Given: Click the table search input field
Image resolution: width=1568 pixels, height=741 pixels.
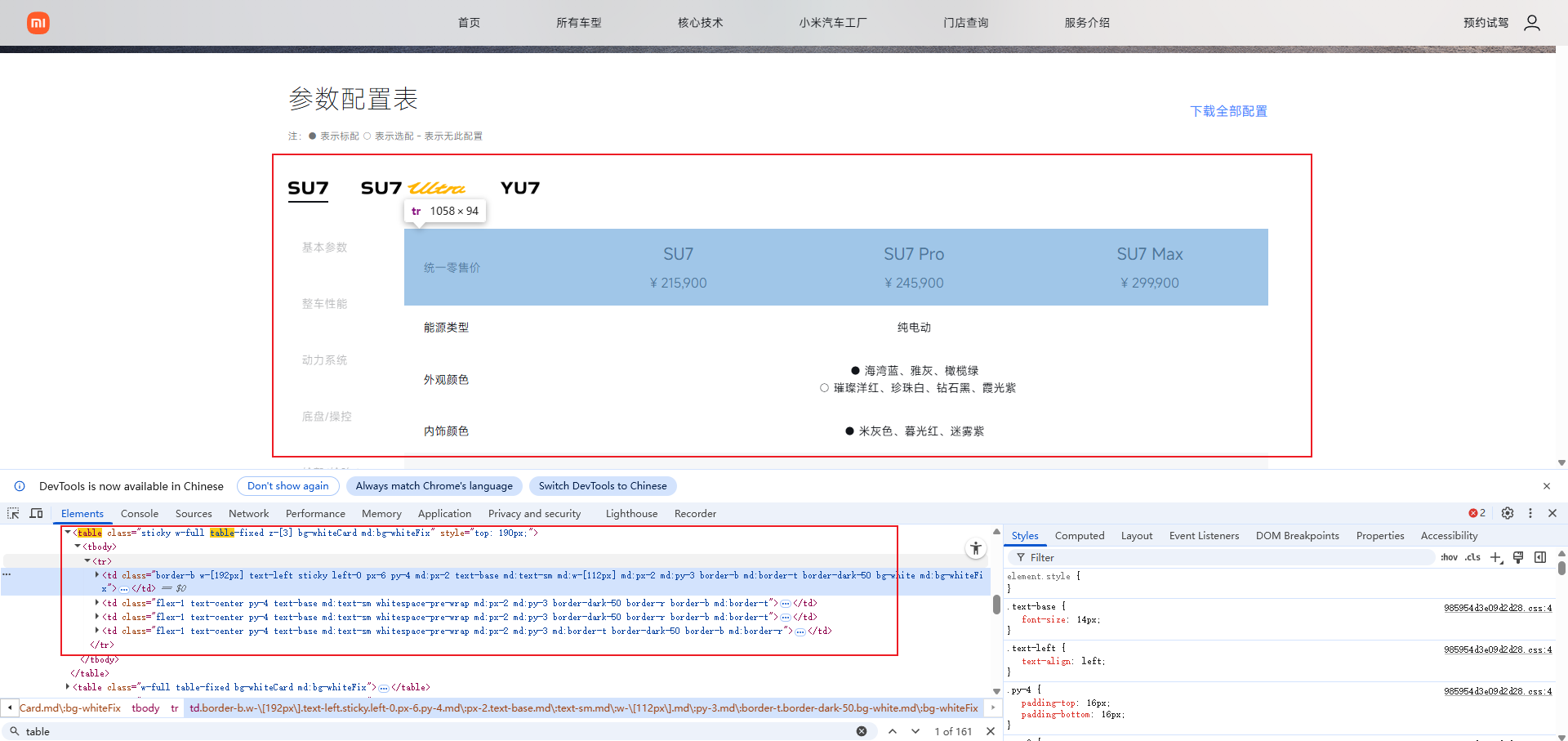Looking at the screenshot, I should click(x=439, y=731).
